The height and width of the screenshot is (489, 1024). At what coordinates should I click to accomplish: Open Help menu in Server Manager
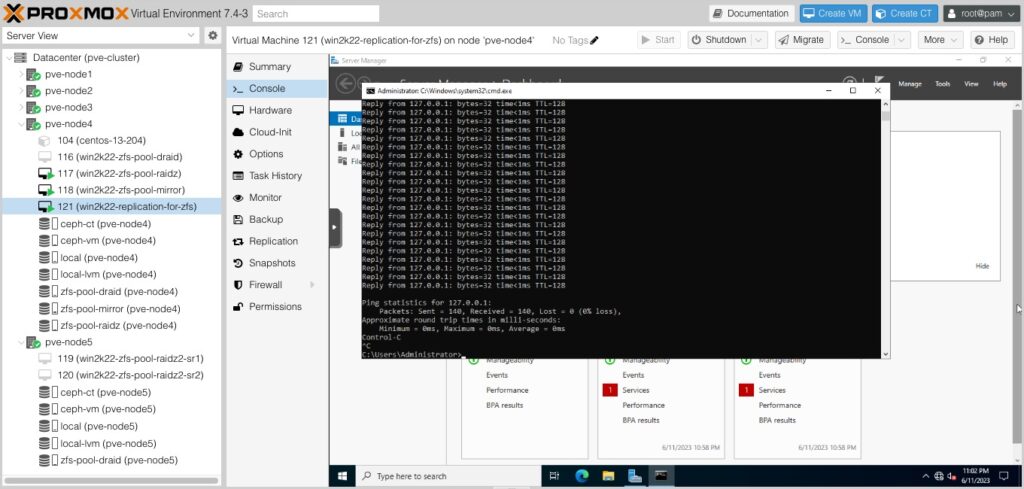[1000, 84]
